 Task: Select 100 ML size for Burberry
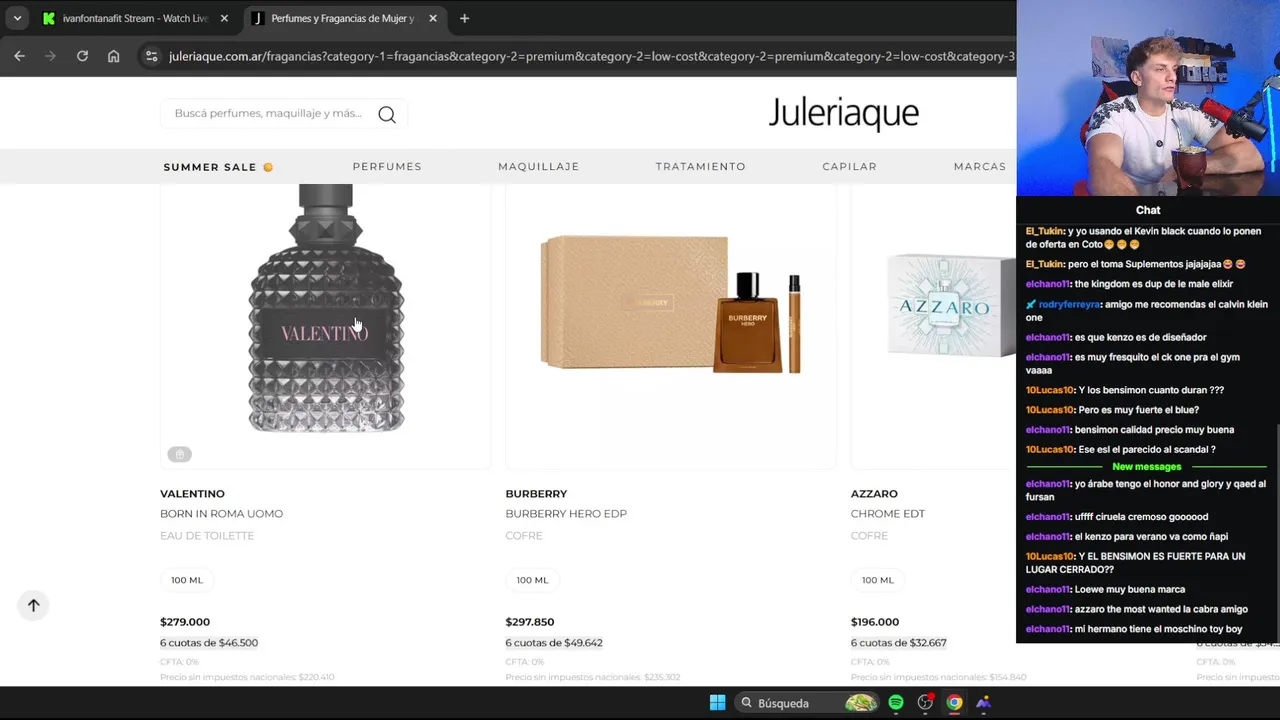pos(532,580)
